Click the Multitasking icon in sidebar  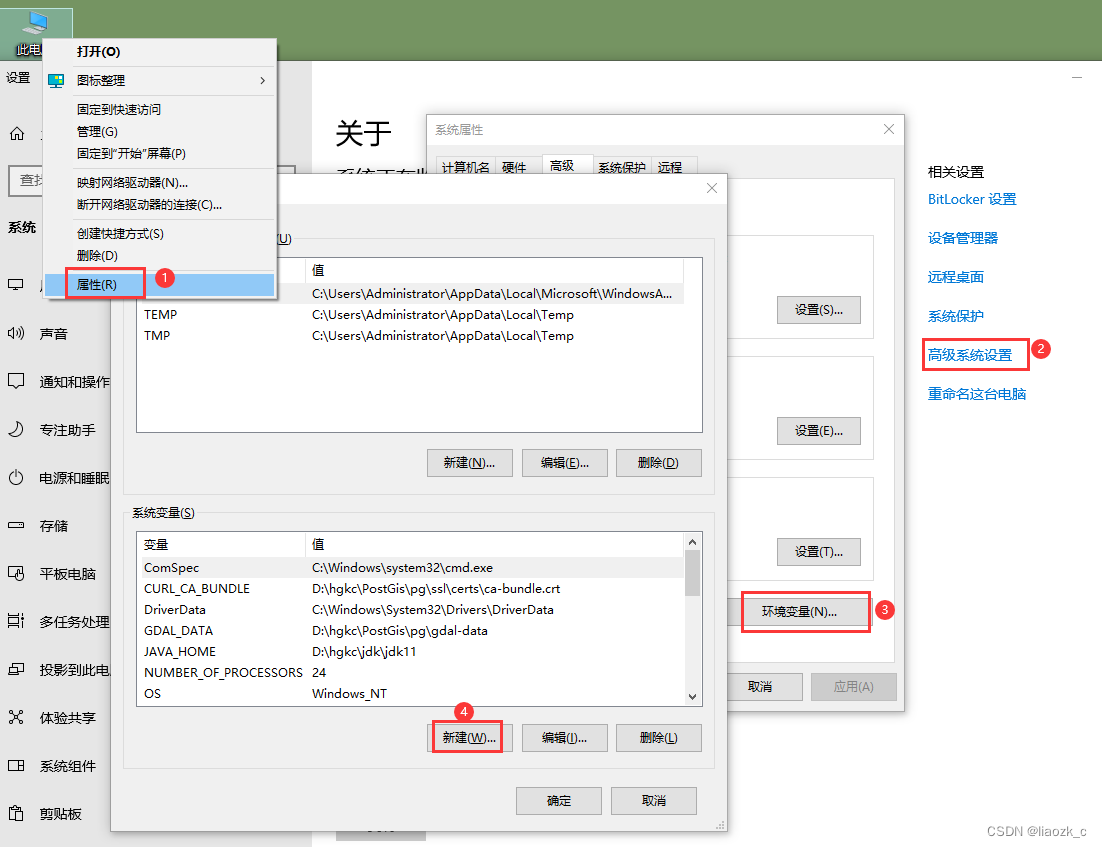coord(15,621)
